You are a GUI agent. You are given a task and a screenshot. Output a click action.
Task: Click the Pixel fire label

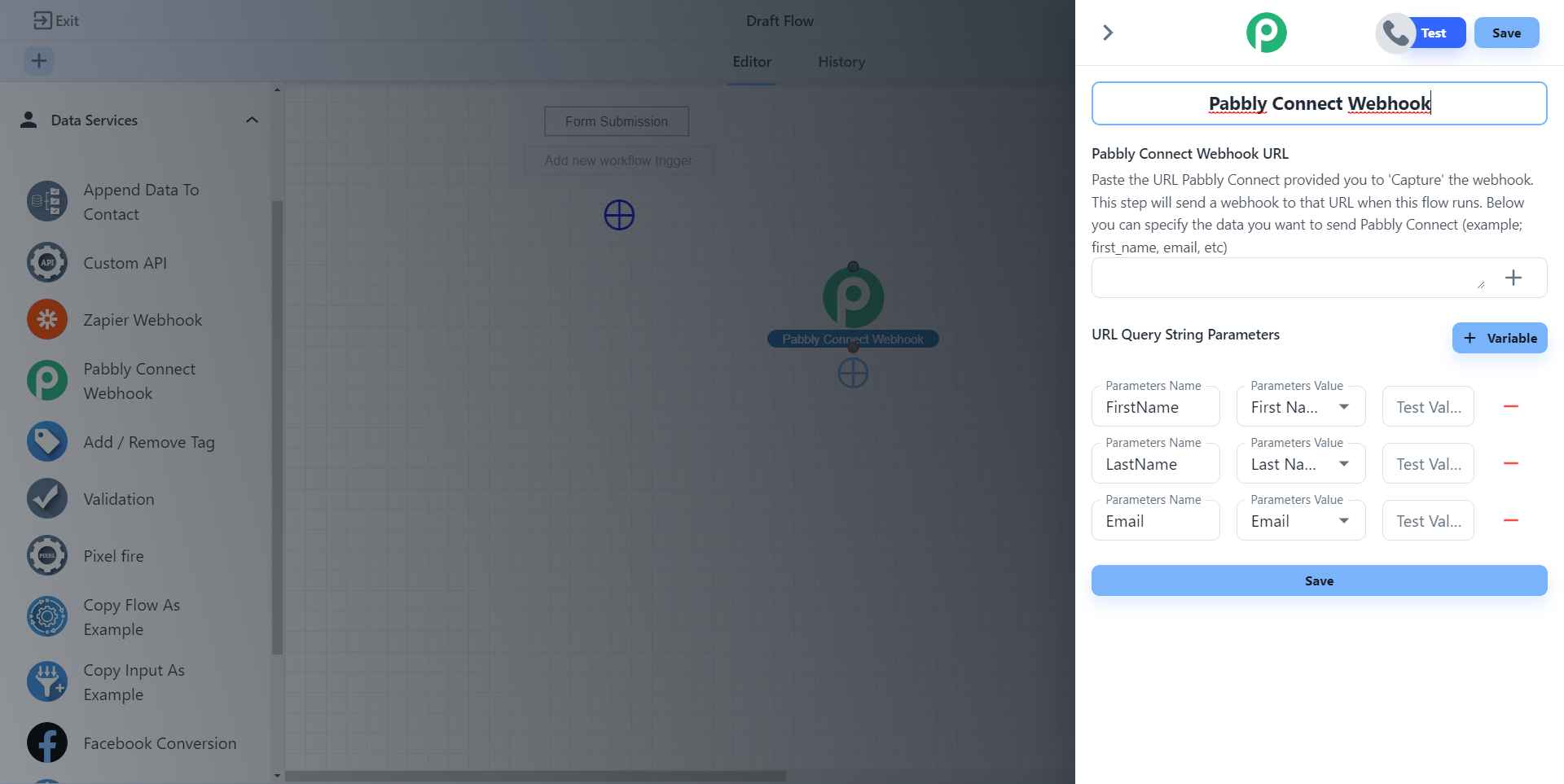pyautogui.click(x=113, y=556)
